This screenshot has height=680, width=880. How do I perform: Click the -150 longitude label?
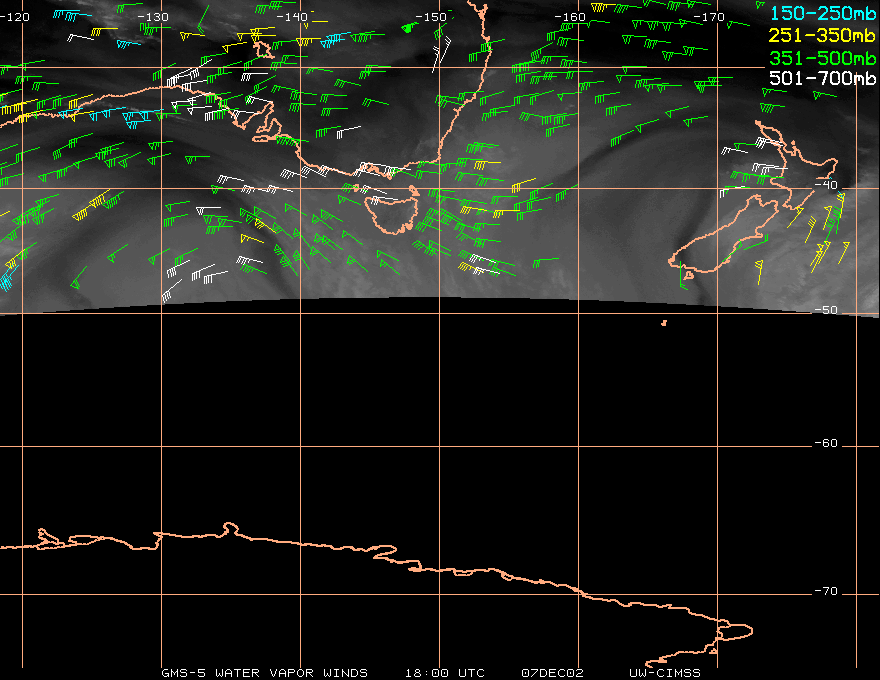pos(432,17)
